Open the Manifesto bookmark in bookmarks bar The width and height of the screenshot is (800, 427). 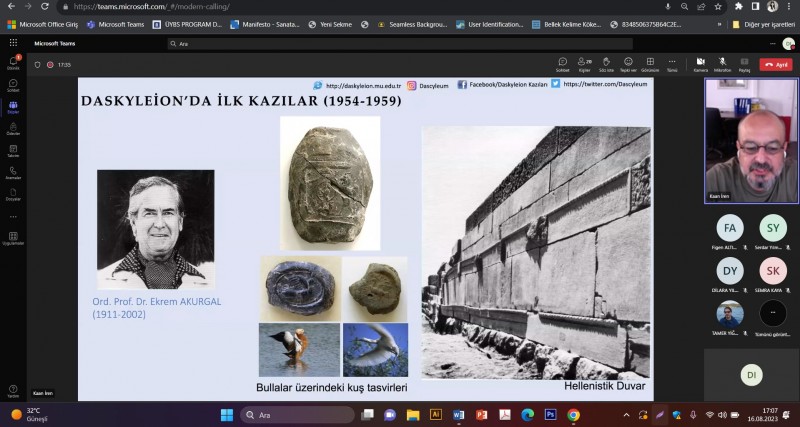[266, 24]
